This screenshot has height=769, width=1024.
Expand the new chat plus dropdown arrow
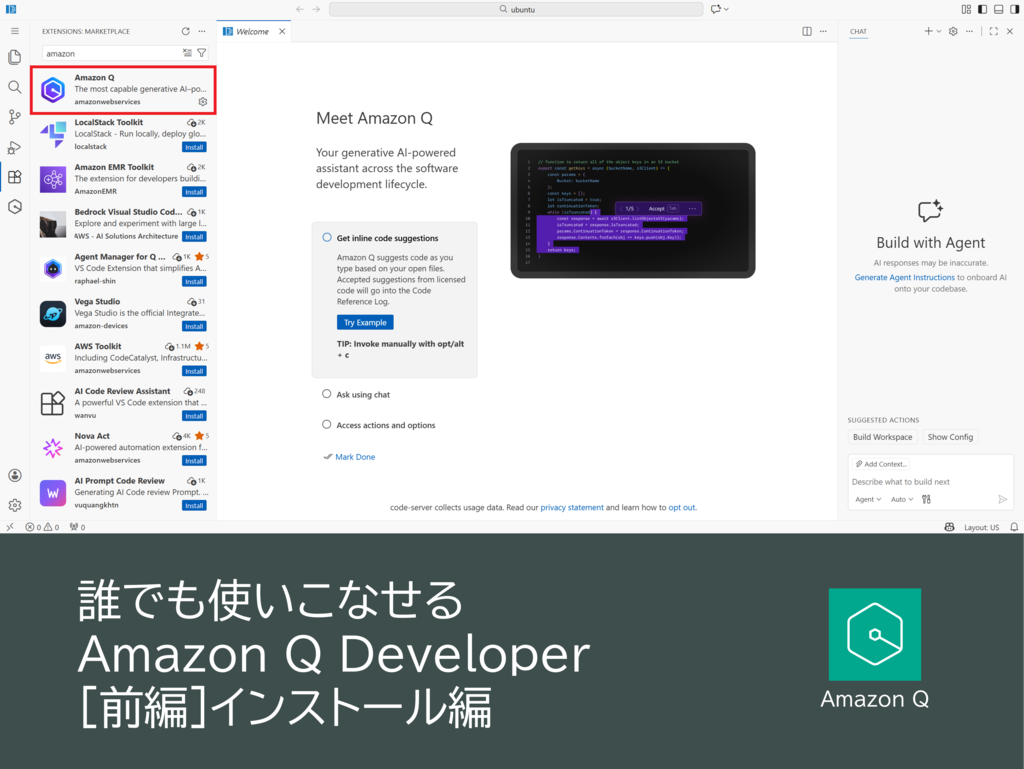939,32
